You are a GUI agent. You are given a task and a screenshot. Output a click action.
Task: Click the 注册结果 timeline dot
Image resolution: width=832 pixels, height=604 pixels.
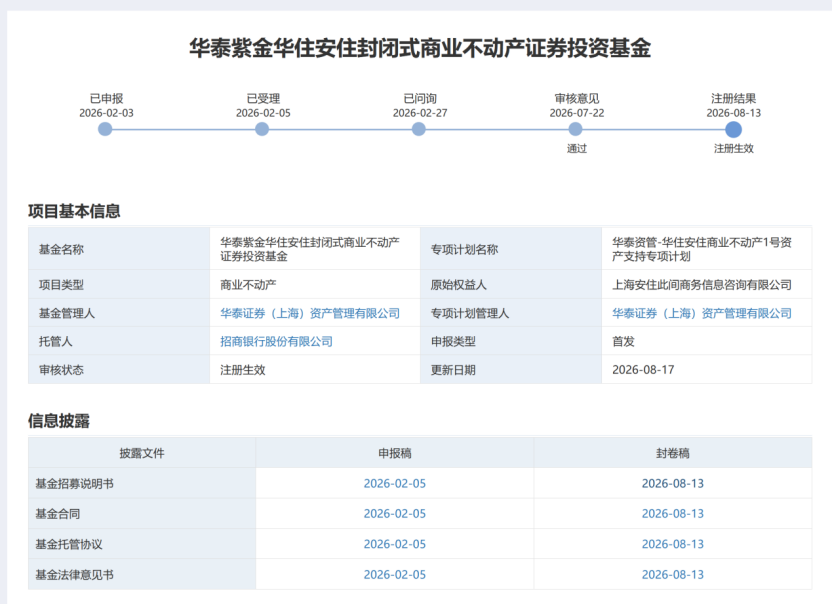(x=733, y=129)
